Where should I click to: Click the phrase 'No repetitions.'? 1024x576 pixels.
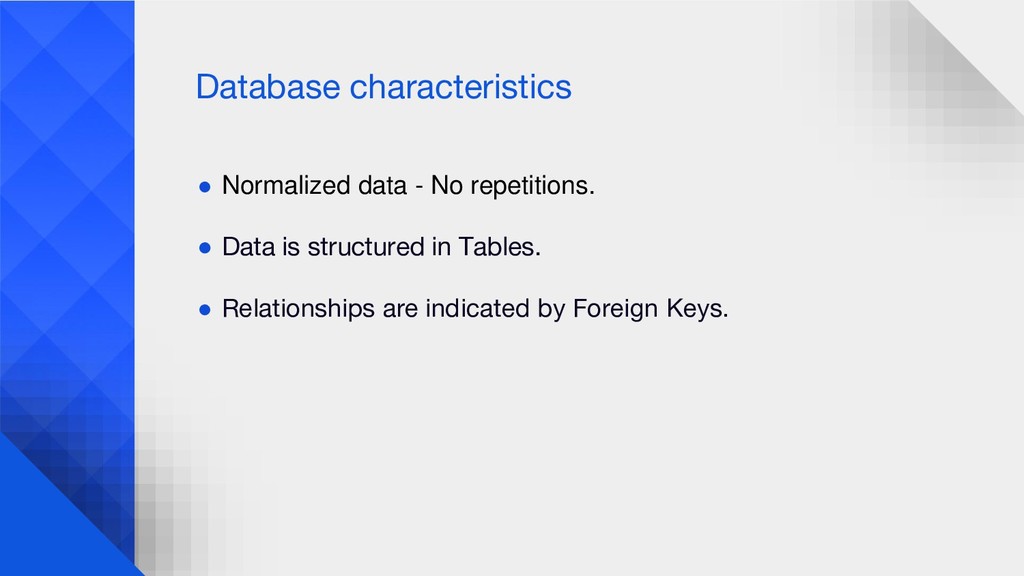[513, 185]
